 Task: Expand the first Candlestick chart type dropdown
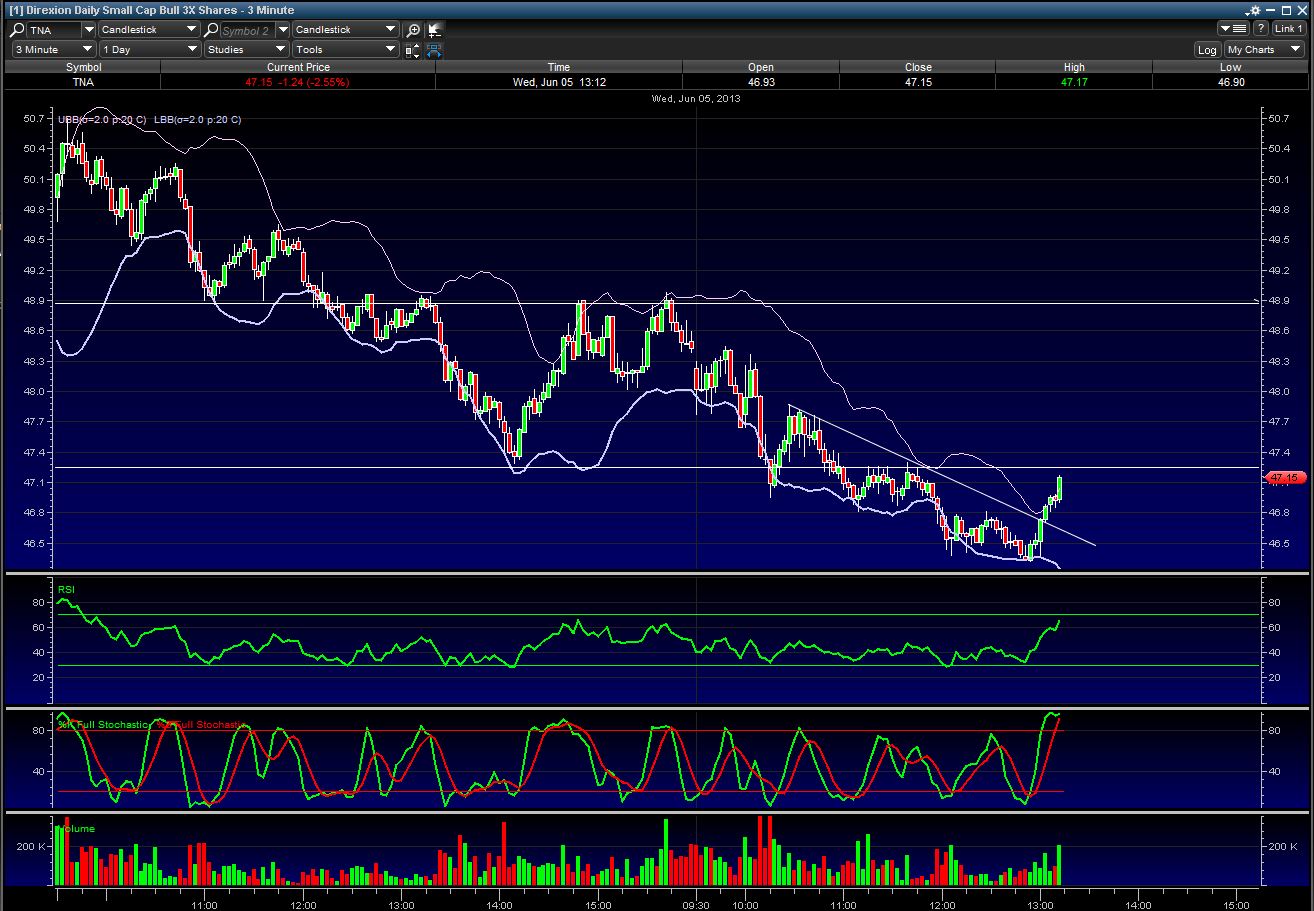[150, 30]
